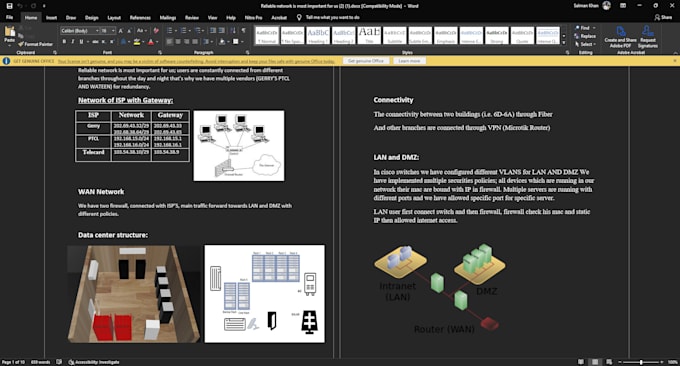The image size is (680, 366).
Task: Increase the paragraph indent
Action: coord(222,31)
